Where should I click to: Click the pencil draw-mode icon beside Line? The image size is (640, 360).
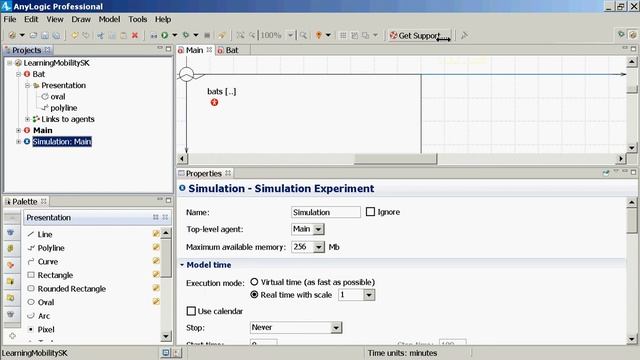[156, 233]
